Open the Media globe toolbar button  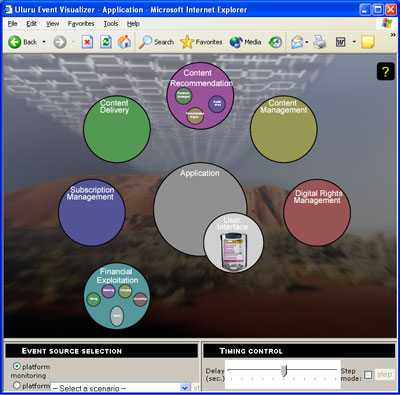pyautogui.click(x=245, y=42)
